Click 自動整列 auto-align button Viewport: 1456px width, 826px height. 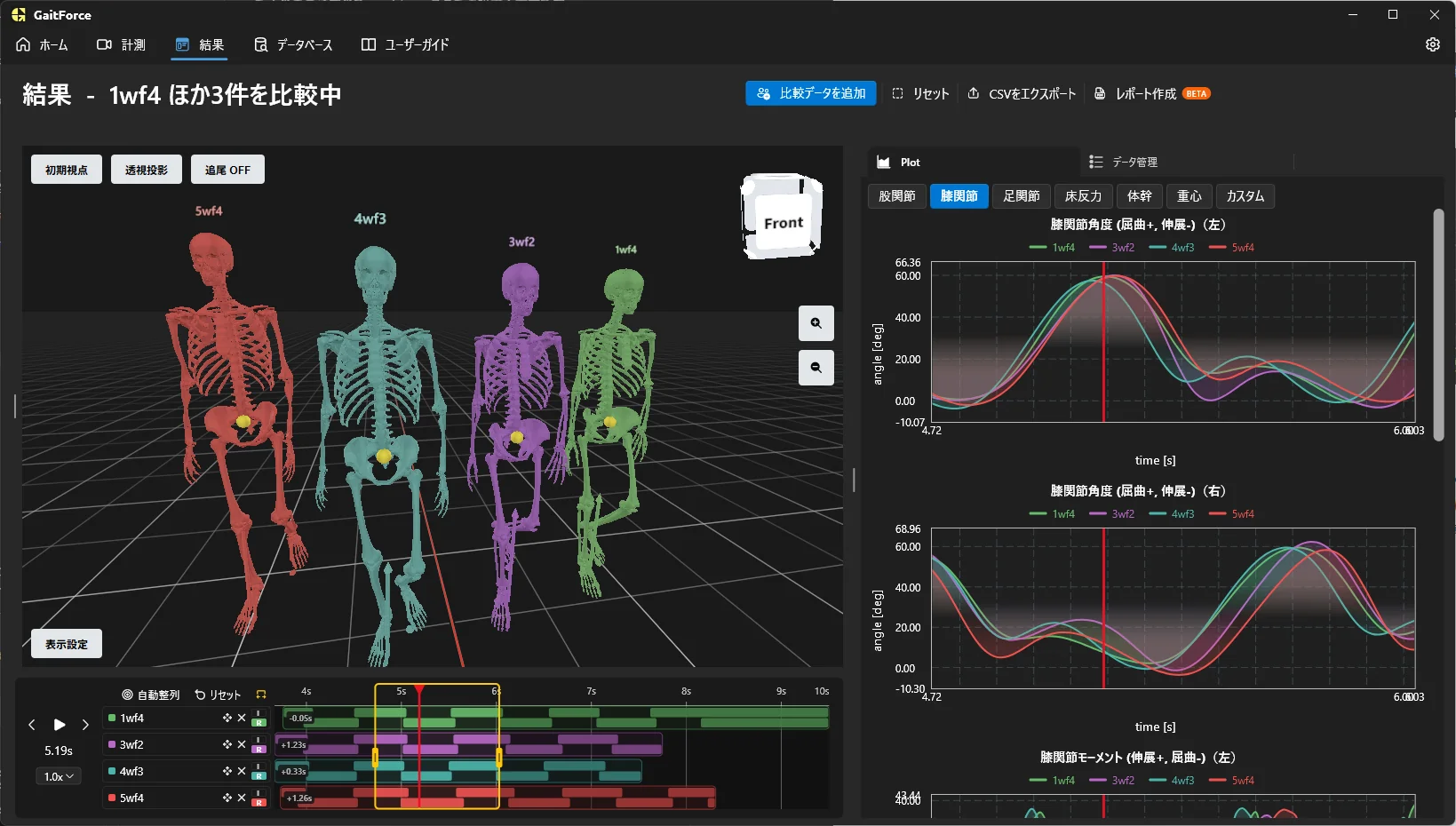[x=151, y=695]
